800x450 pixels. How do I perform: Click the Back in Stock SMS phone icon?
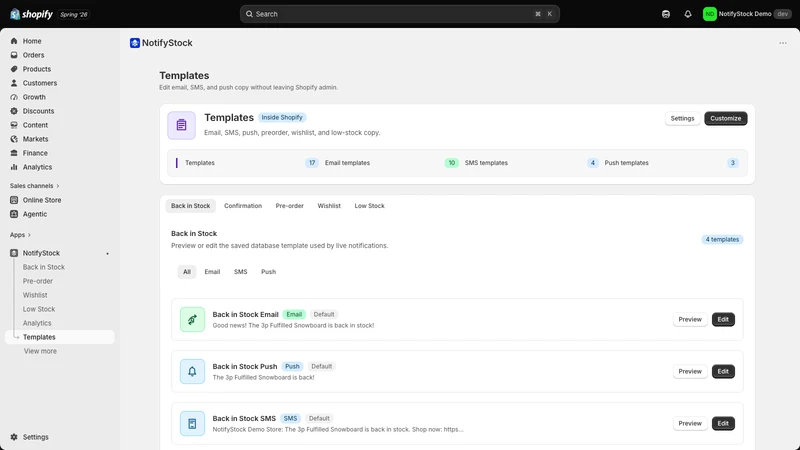click(x=192, y=423)
